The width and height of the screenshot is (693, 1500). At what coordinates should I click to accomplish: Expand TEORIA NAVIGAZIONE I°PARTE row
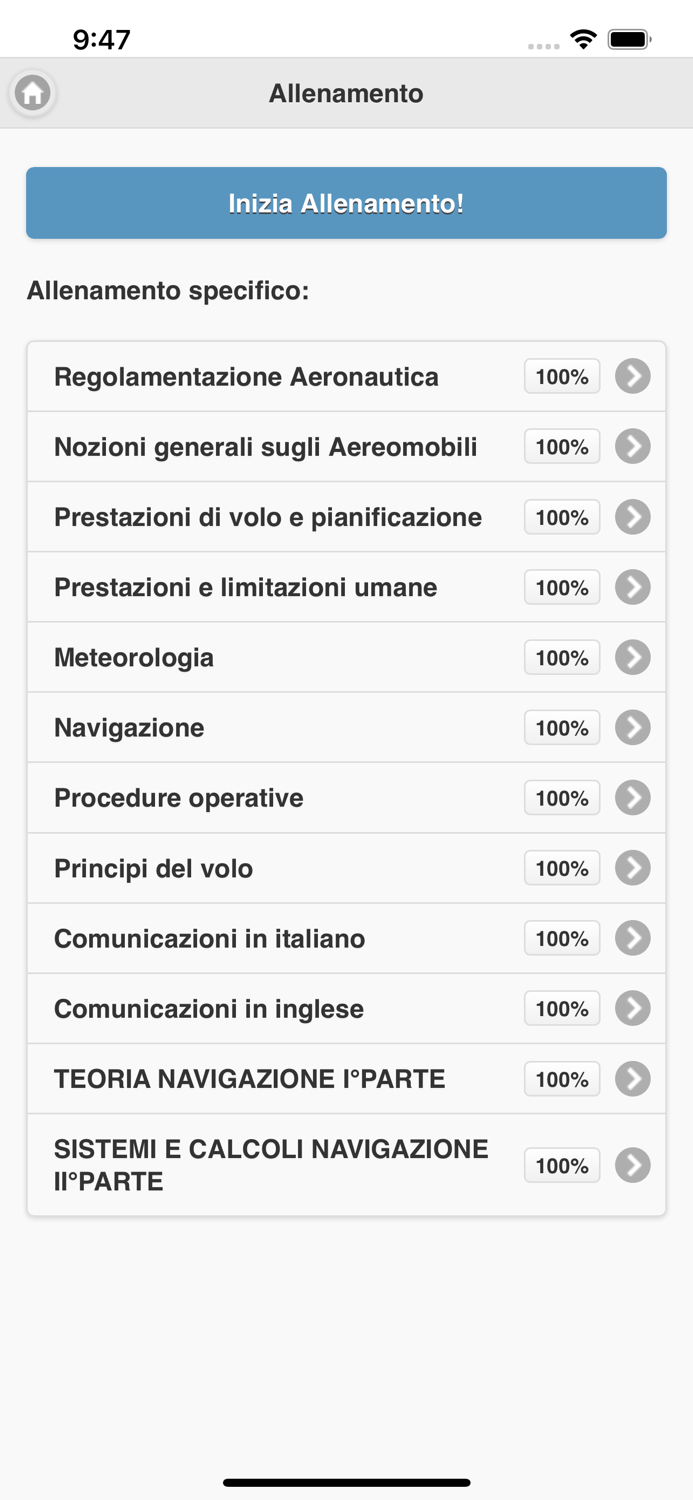(x=633, y=1078)
